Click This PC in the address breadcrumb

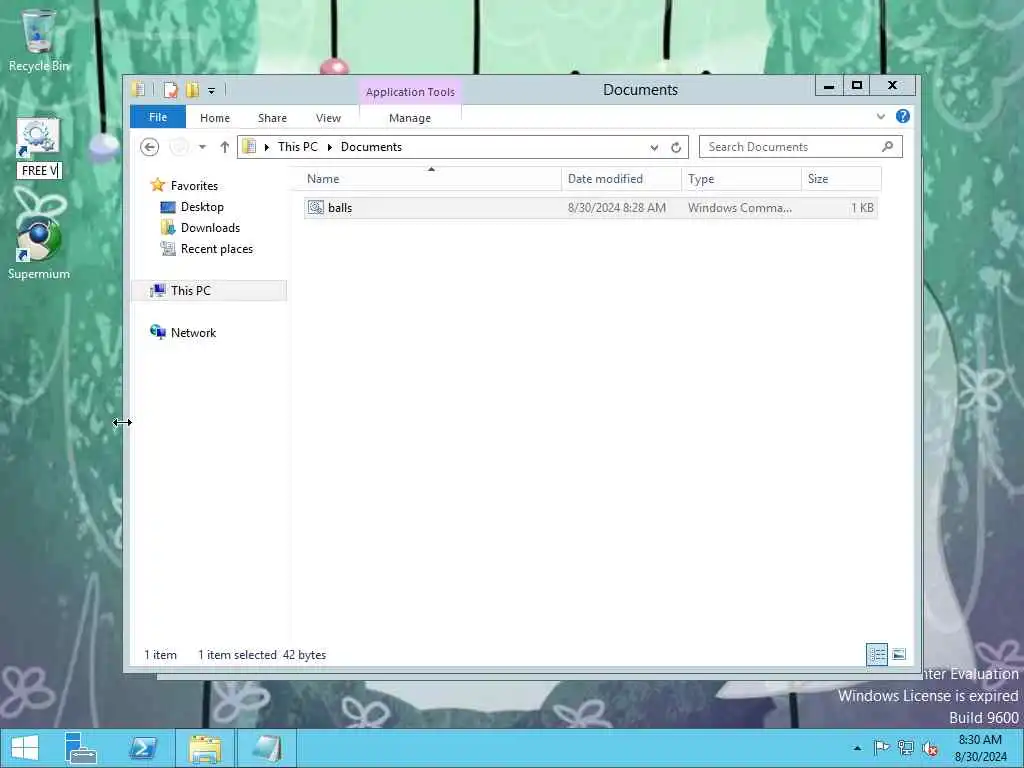pos(298,147)
